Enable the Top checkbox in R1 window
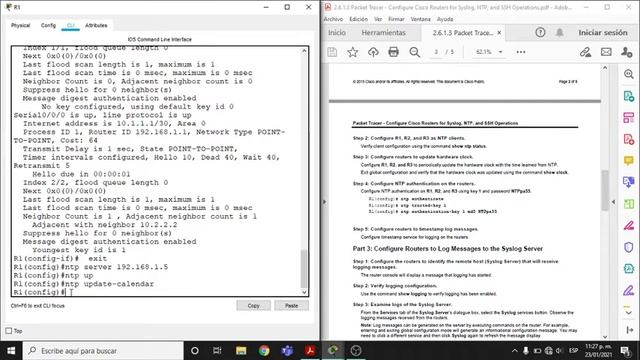Viewport: 640px width, 360px height. pos(9,331)
